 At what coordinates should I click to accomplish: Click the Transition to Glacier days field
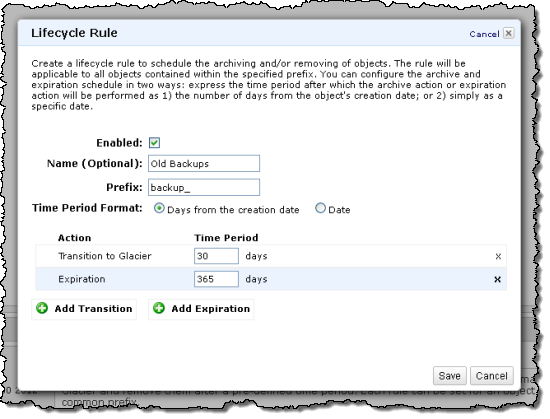216,256
